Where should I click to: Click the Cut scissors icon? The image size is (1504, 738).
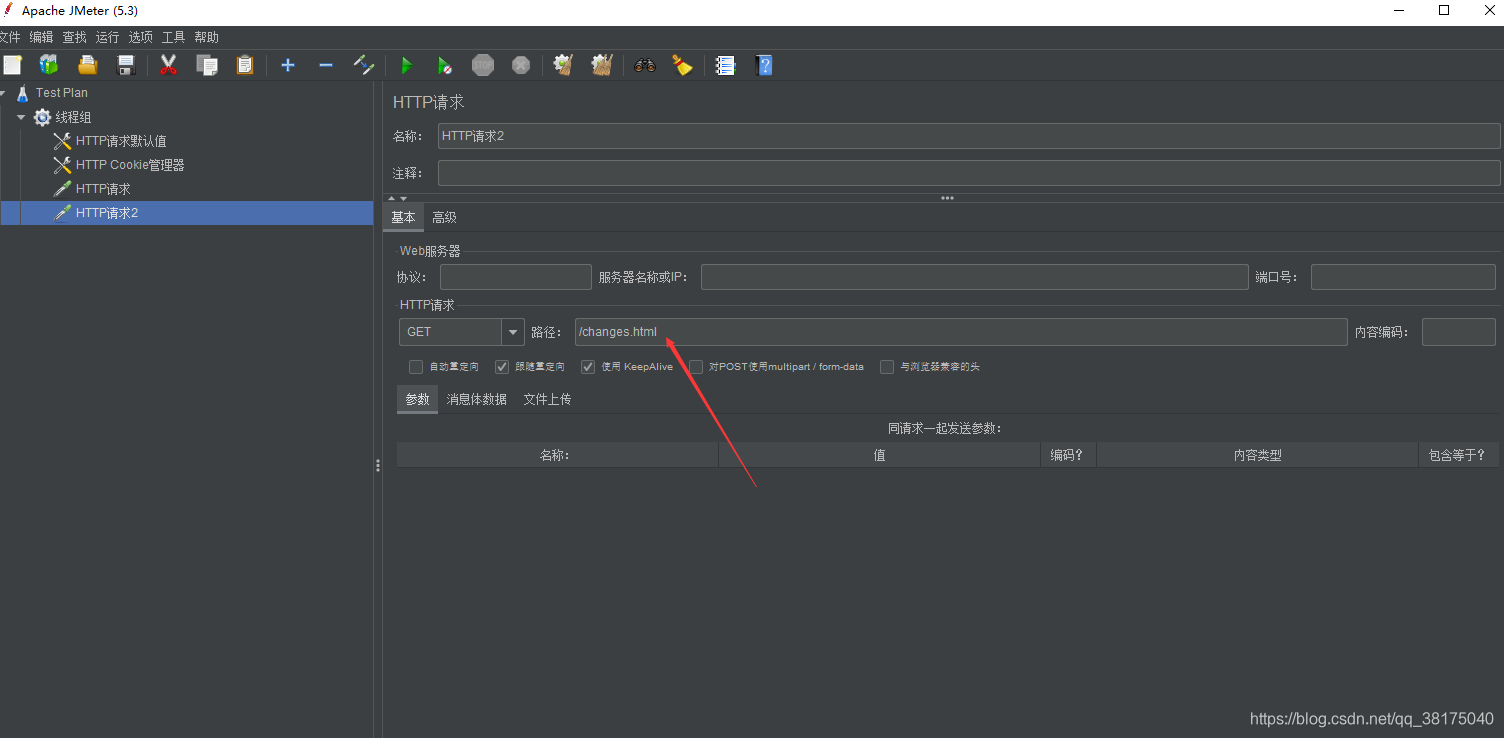pyautogui.click(x=168, y=65)
